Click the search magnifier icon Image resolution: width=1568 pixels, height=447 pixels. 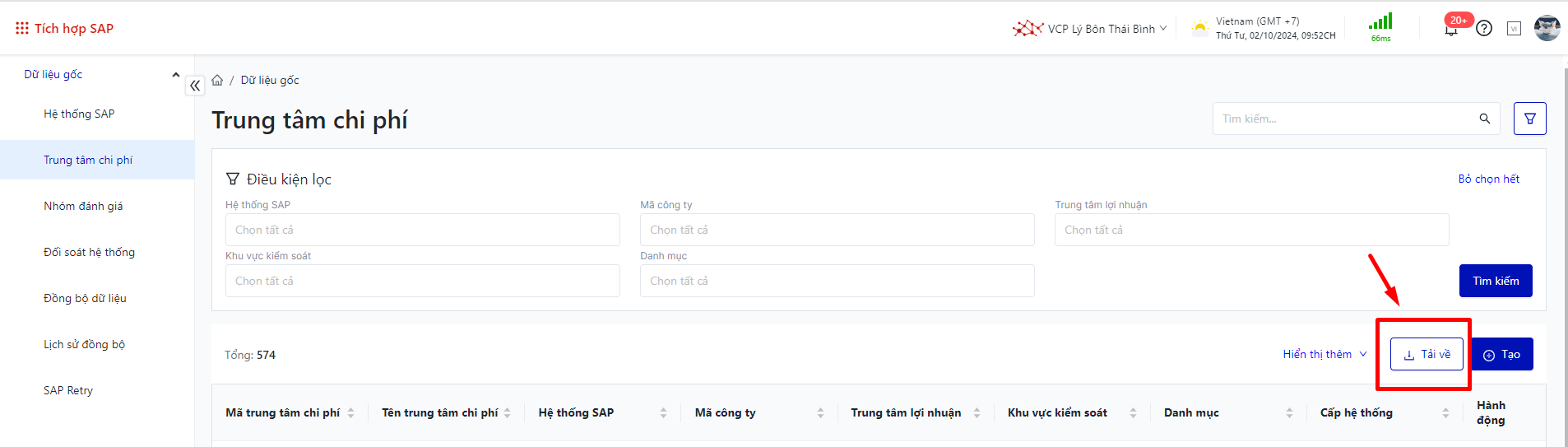click(x=1484, y=119)
